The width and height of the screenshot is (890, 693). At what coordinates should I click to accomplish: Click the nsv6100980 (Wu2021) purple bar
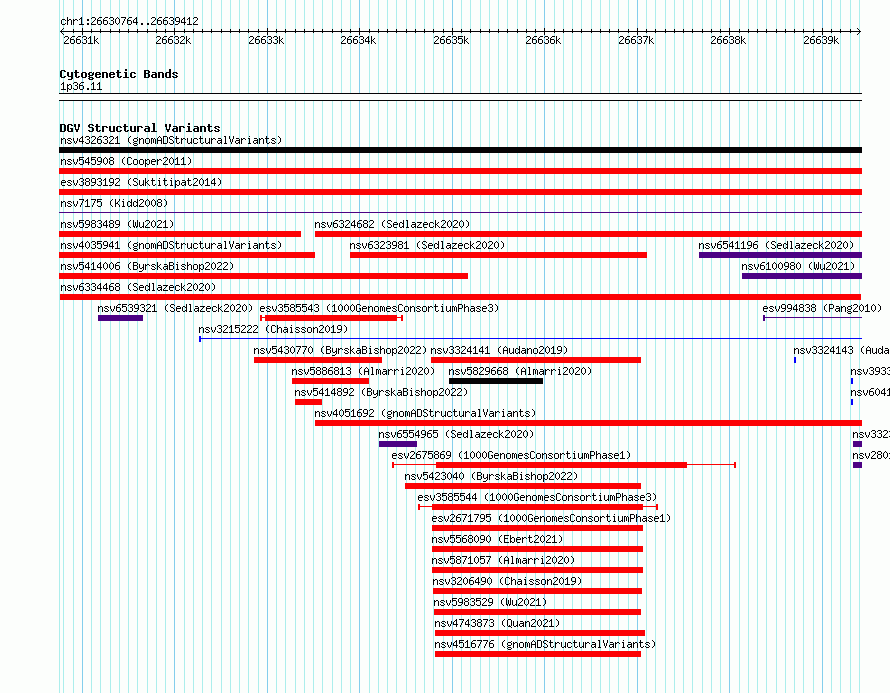point(802,276)
